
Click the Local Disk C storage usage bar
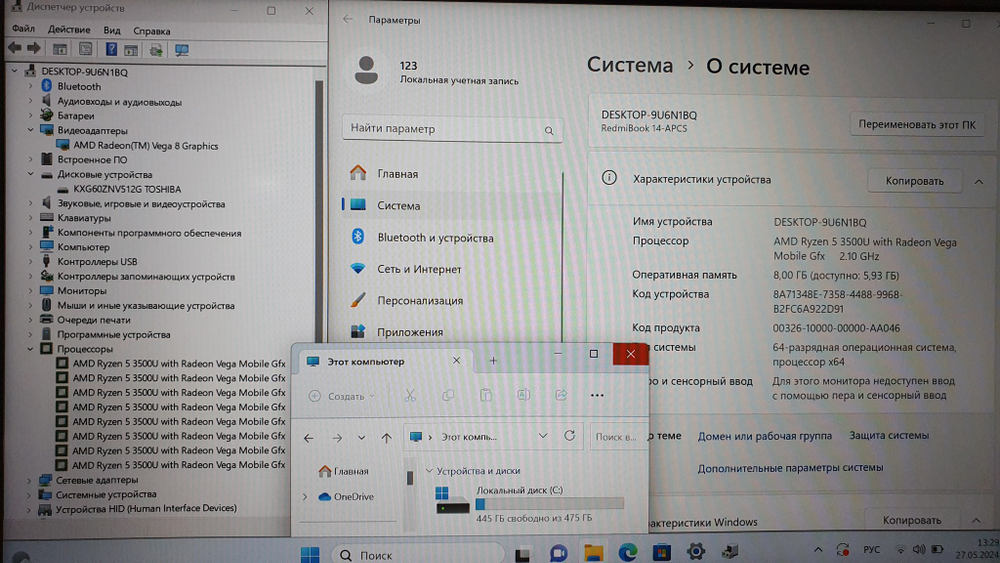(x=549, y=504)
